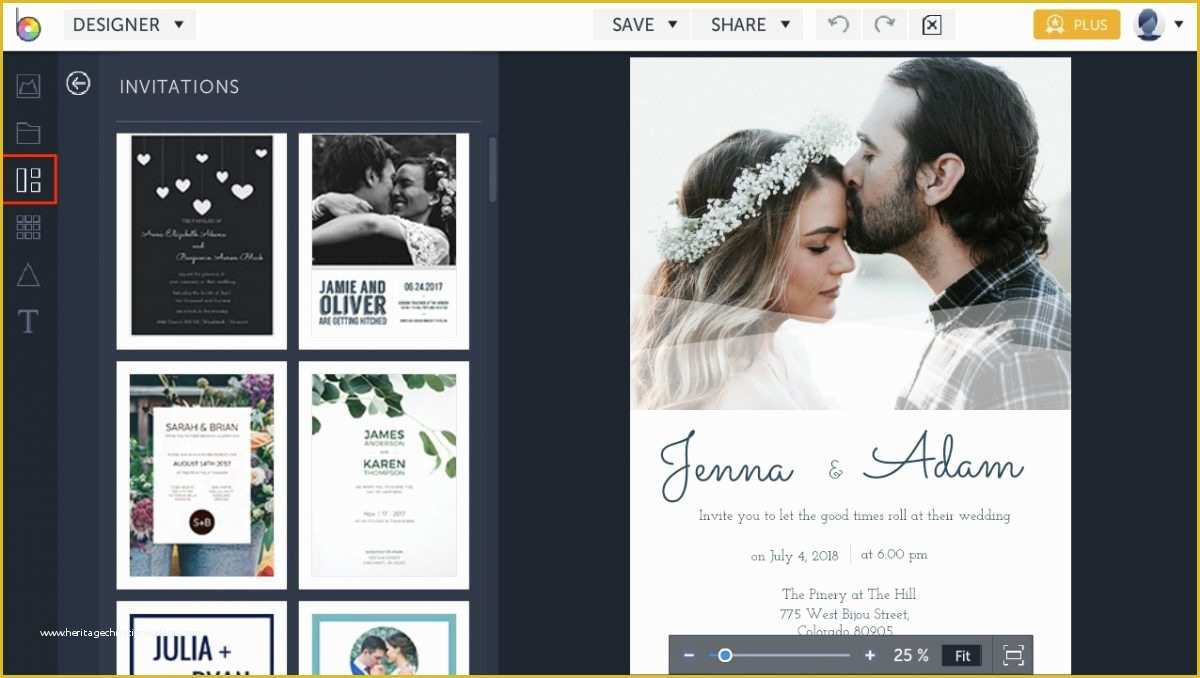Click the BeFunky logo icon

tap(28, 25)
